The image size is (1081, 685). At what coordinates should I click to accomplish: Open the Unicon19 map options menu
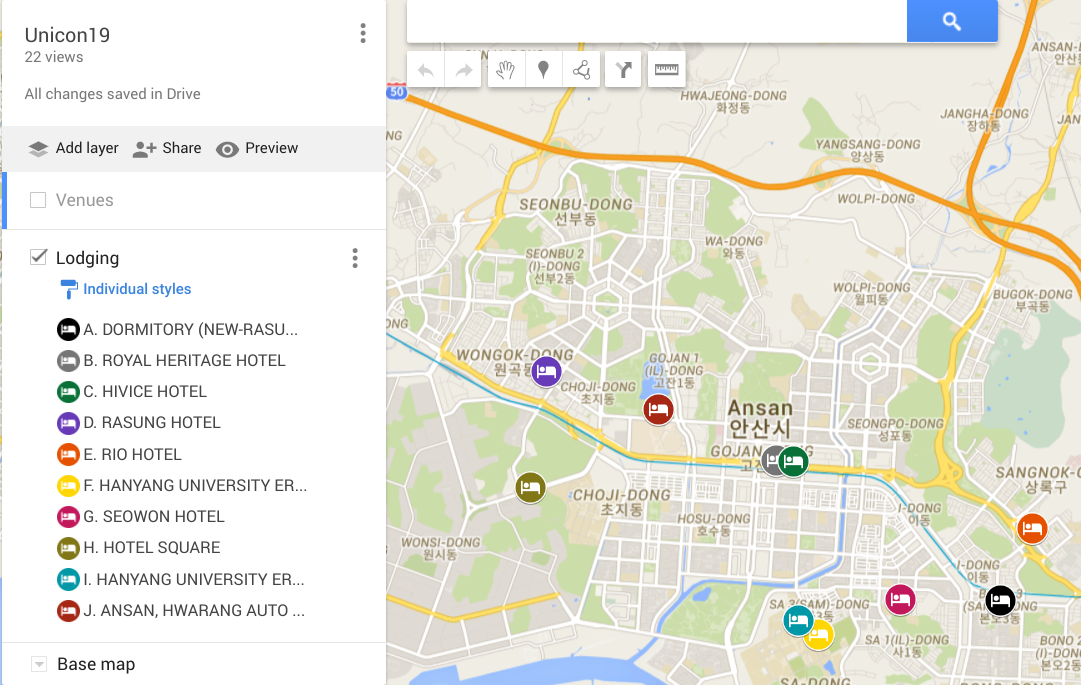click(363, 33)
